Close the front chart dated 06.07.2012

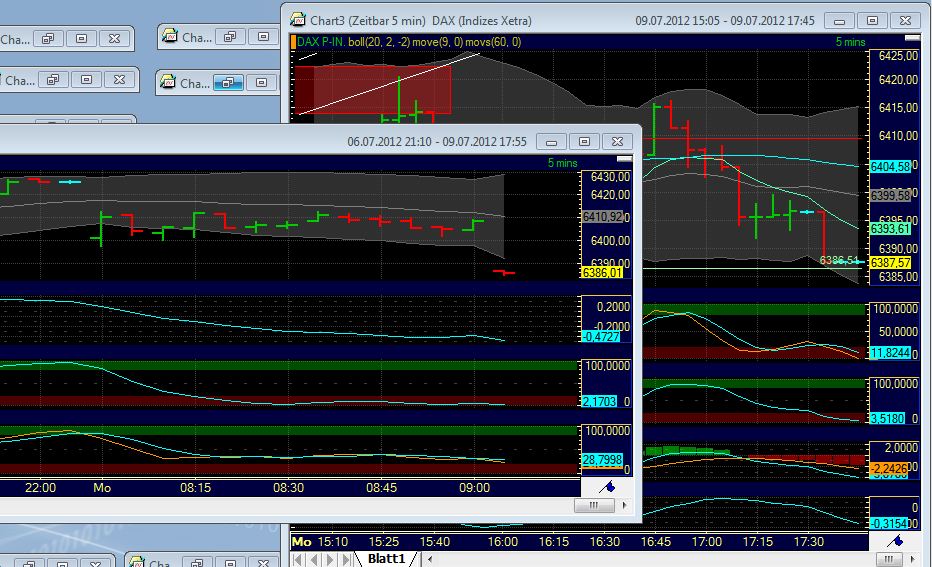tap(618, 141)
